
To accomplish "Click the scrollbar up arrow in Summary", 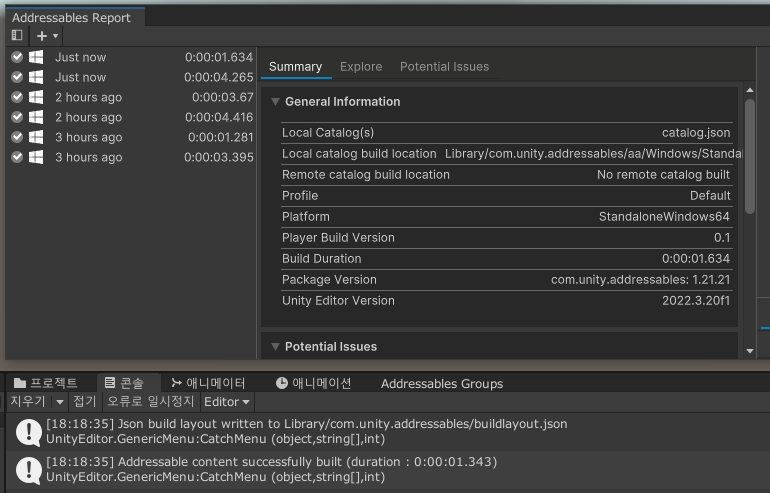I will (750, 90).
